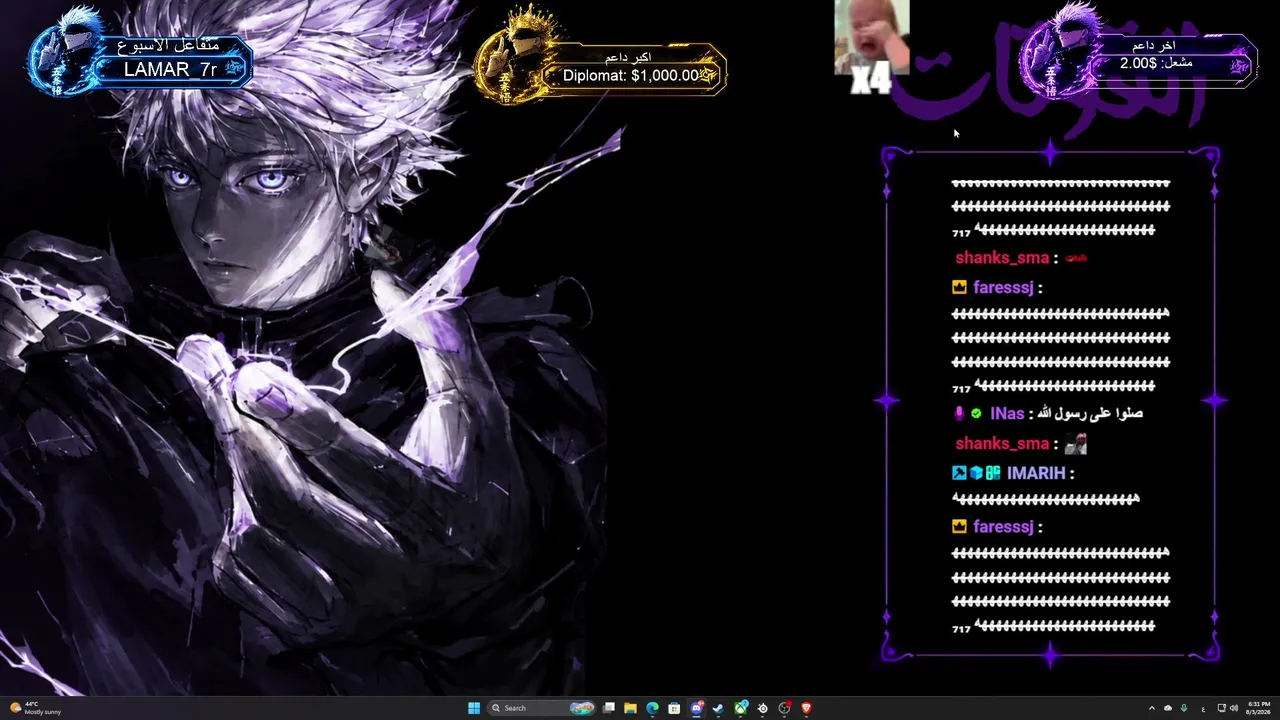Open the Xbox app taskbar icon
Viewport: 1280px width, 720px height.
pos(741,708)
